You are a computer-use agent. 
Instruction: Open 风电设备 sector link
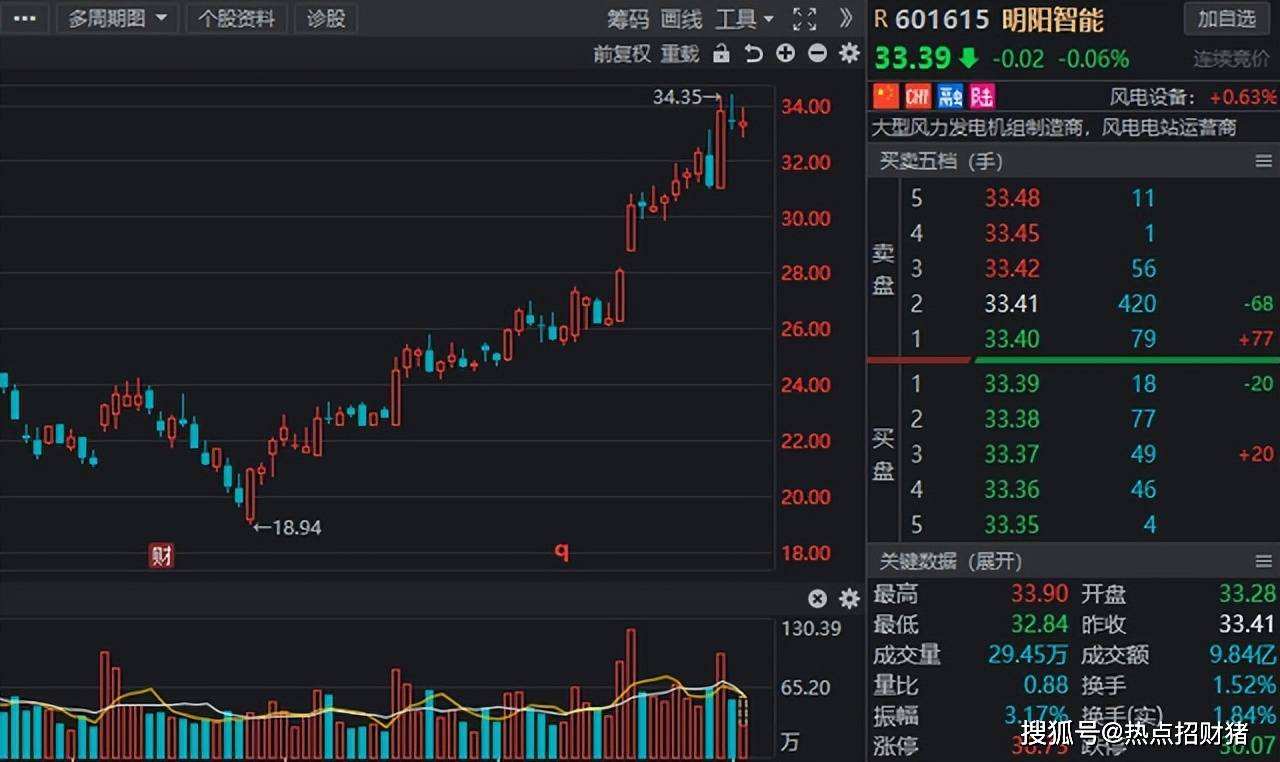coord(1151,97)
